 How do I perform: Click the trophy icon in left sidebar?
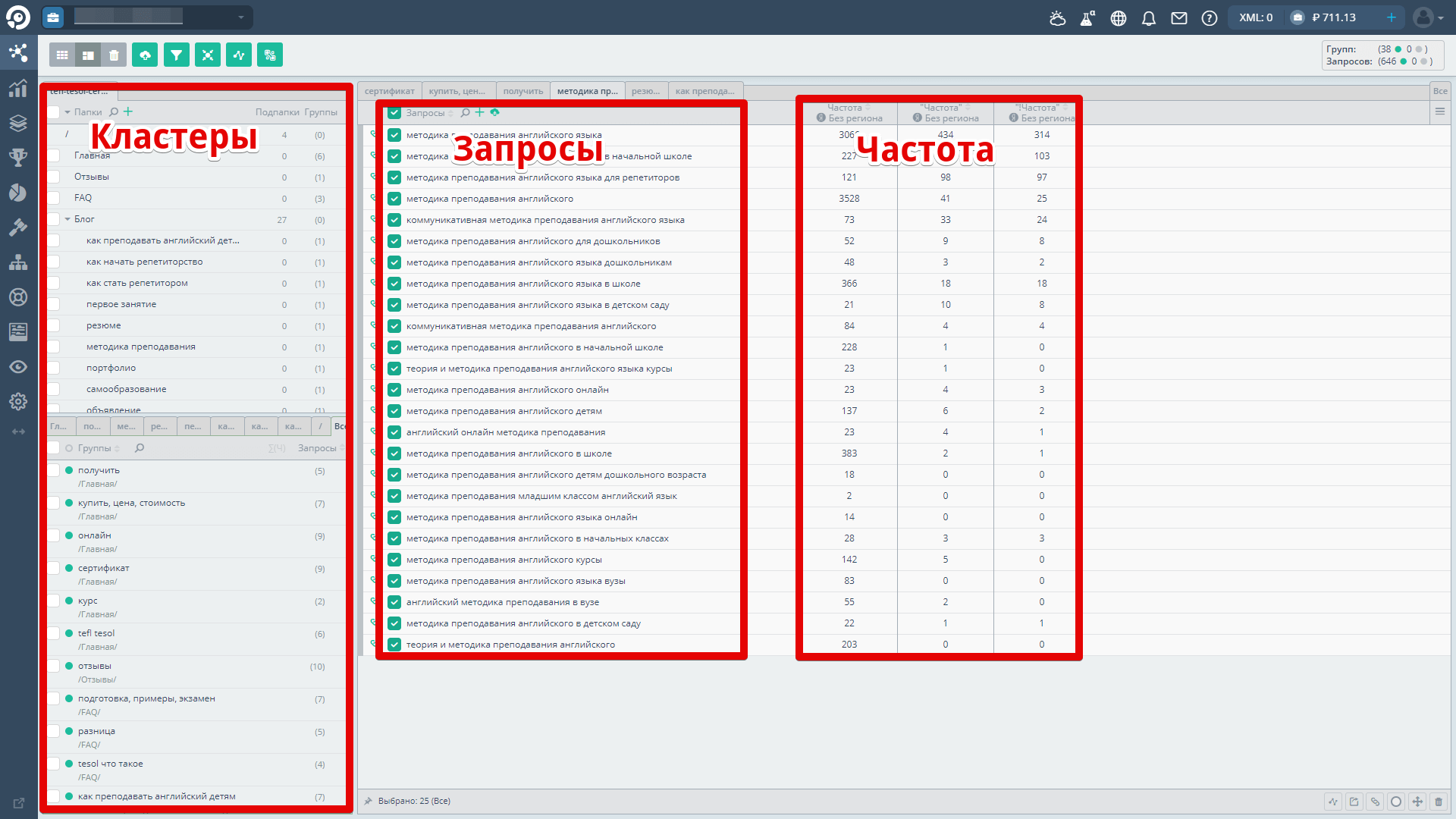pyautogui.click(x=18, y=157)
